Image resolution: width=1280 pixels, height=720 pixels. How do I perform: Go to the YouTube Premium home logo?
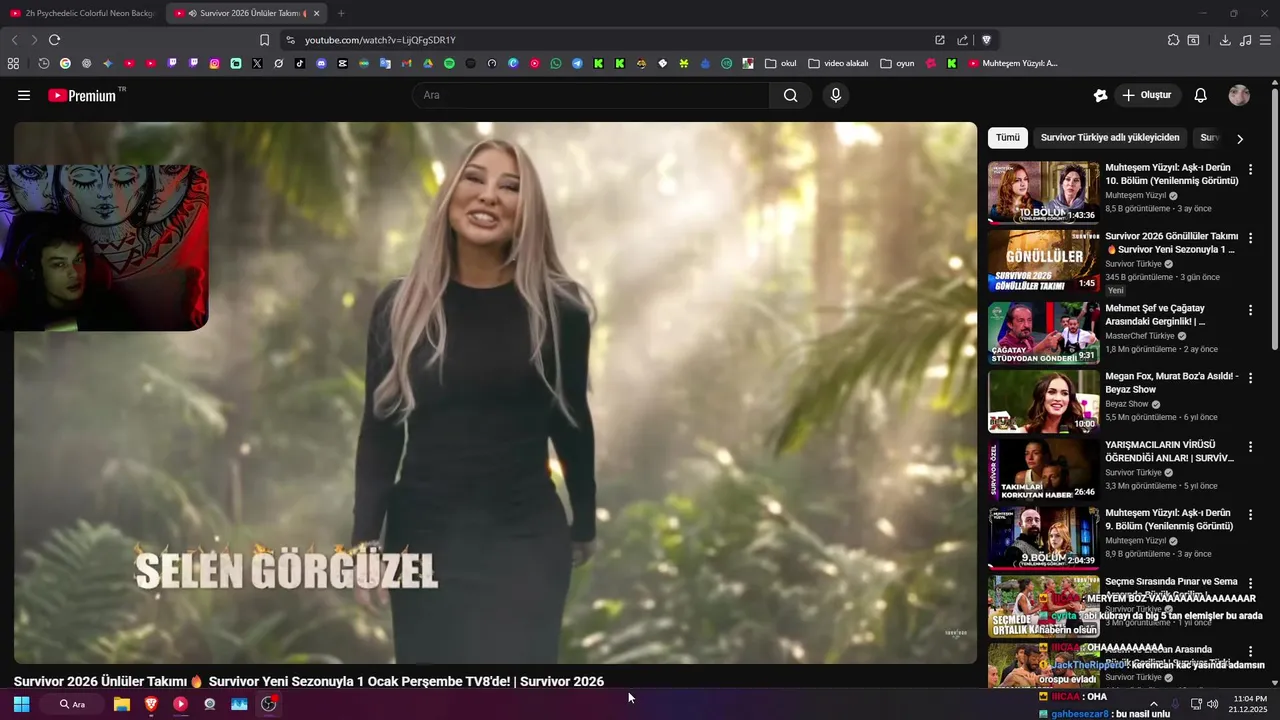click(x=82, y=96)
